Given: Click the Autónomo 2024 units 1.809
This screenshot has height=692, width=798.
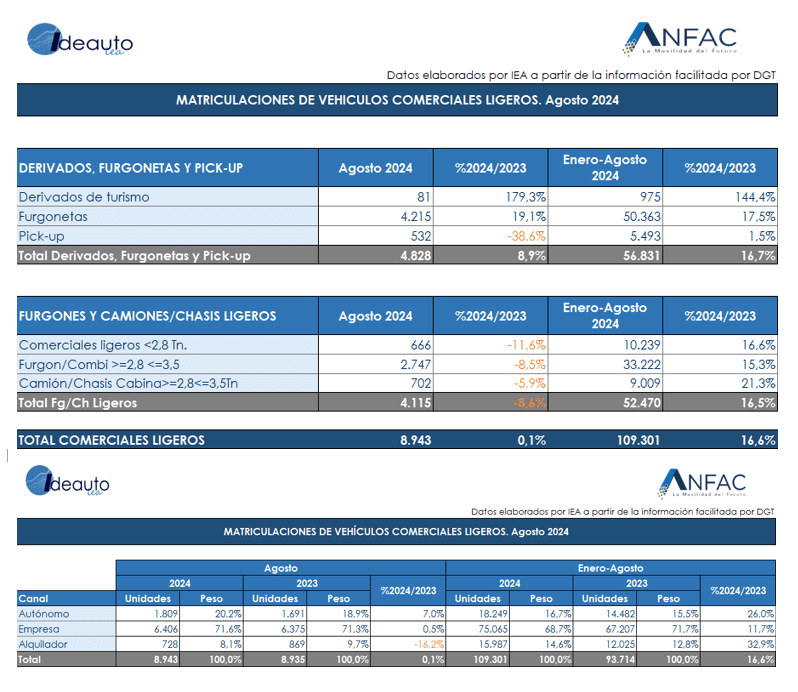Looking at the screenshot, I should pyautogui.click(x=166, y=614).
